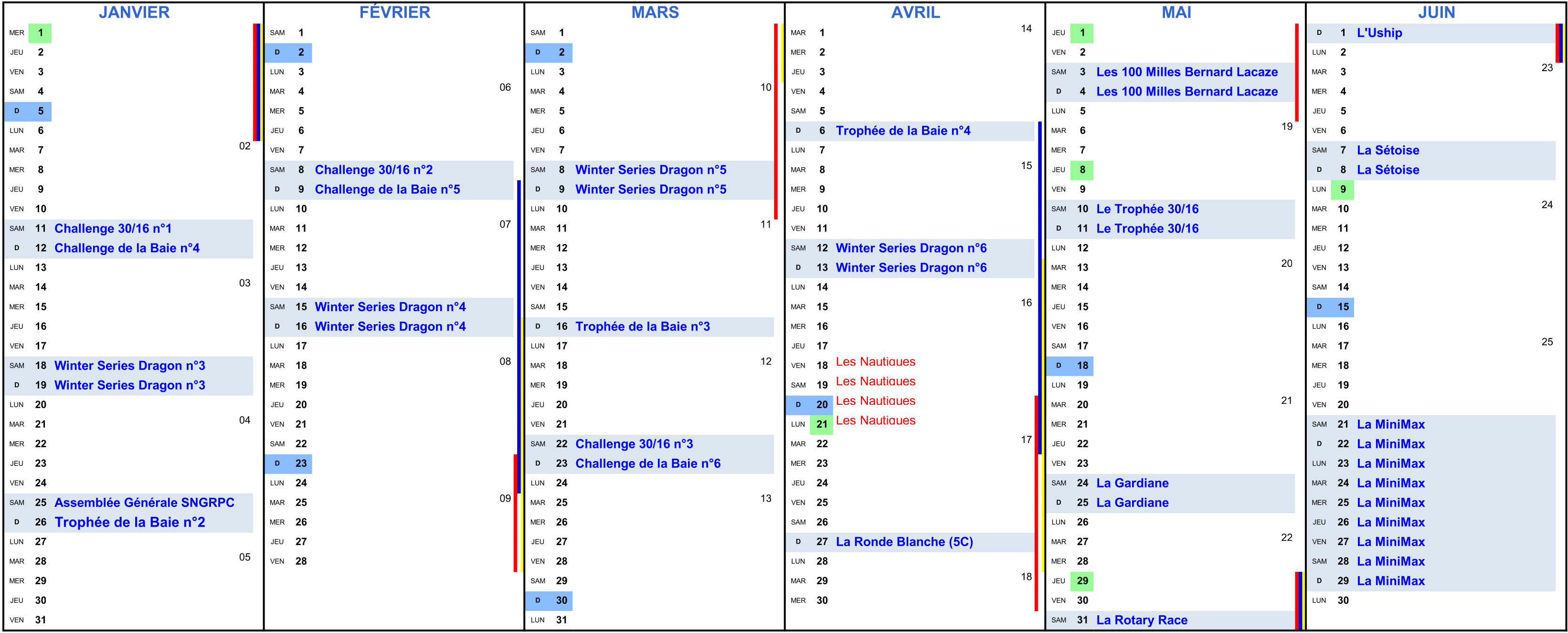Select the FÉVRIER month heading

click(x=394, y=12)
